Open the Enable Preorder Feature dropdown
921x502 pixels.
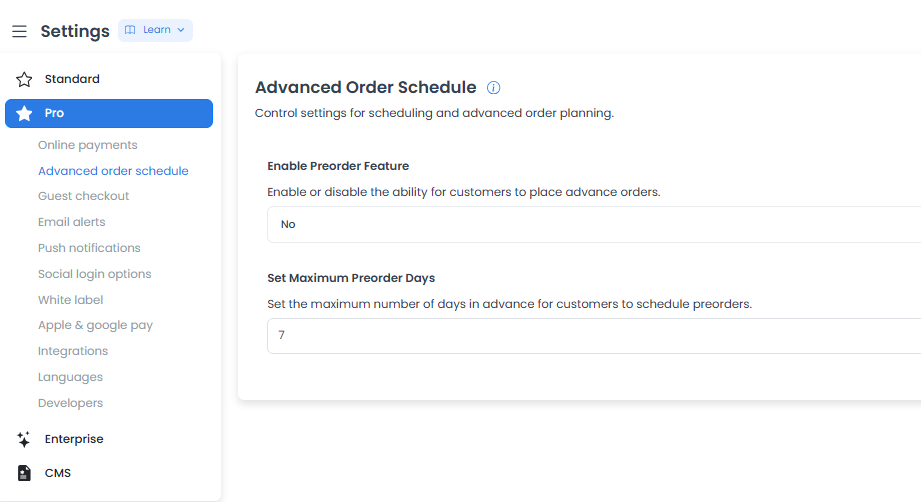click(594, 224)
